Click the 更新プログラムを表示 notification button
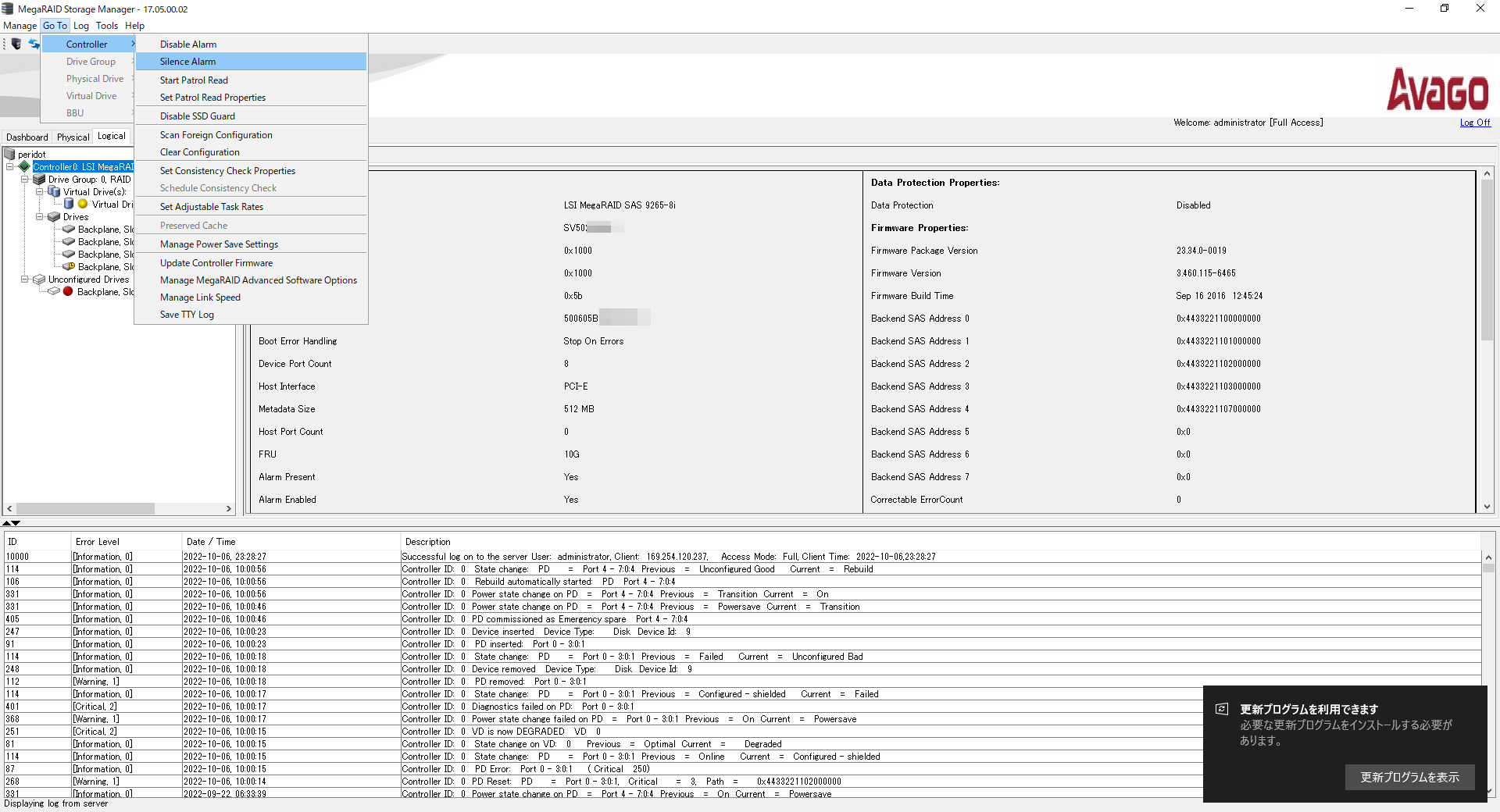 (1409, 777)
